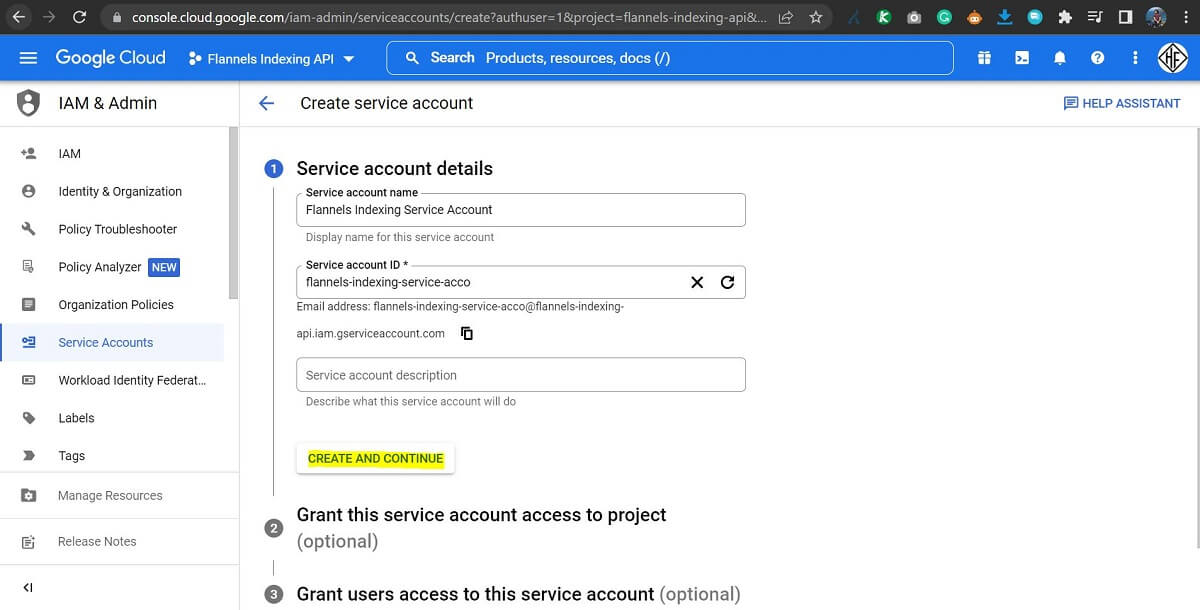Open the Flannels Indexing API project selector
This screenshot has height=610, width=1200.
click(x=271, y=59)
